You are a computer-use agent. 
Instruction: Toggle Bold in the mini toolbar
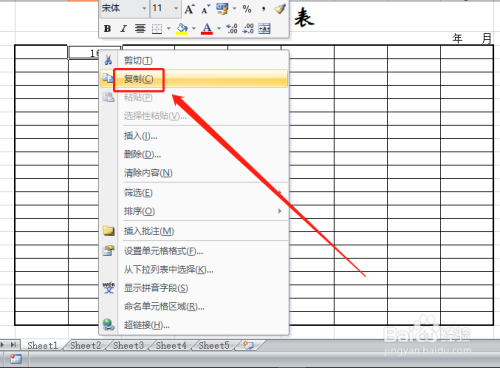click(107, 29)
